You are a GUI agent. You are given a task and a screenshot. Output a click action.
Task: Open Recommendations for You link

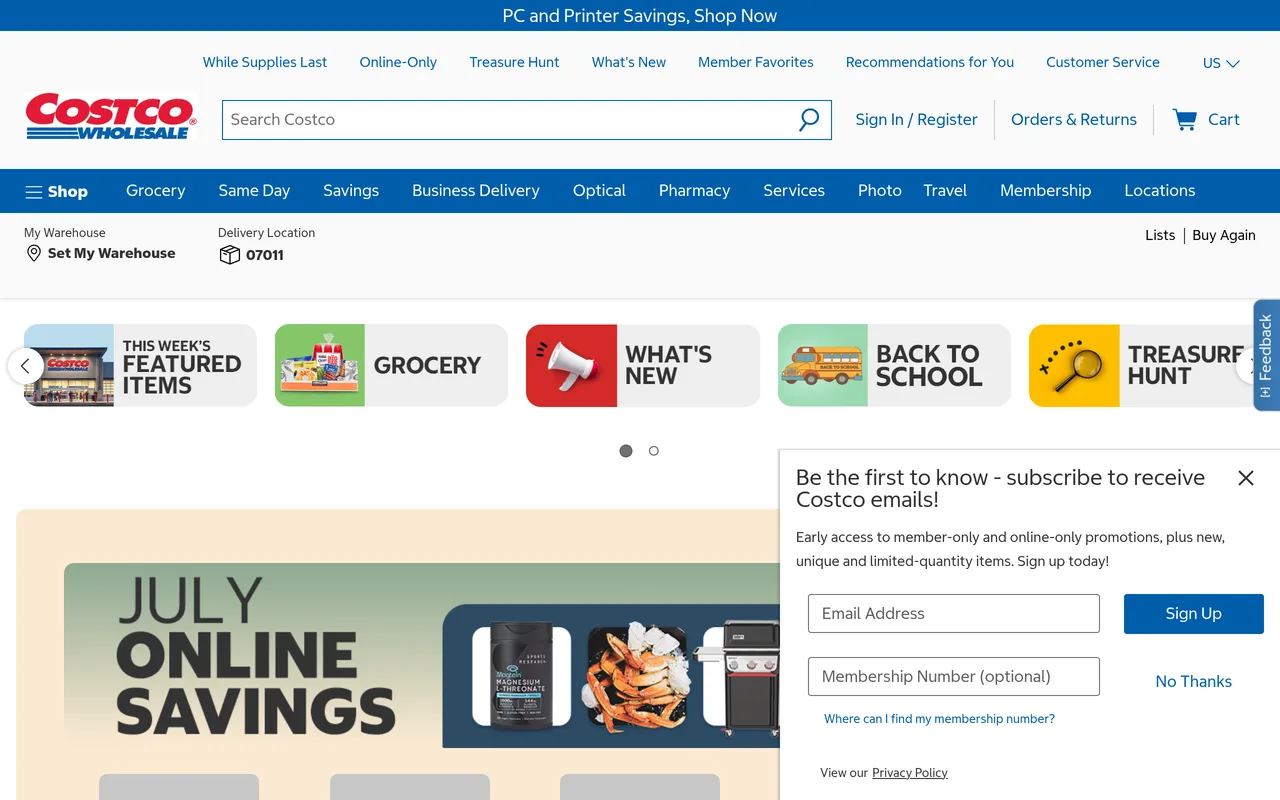(930, 62)
